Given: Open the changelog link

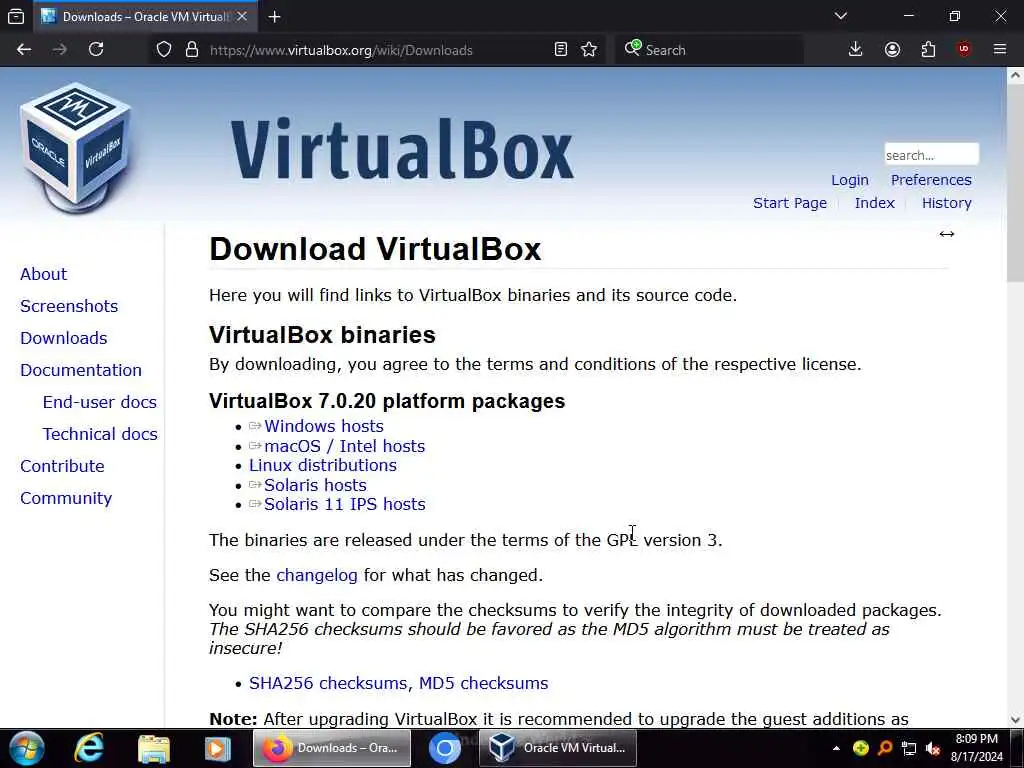Looking at the screenshot, I should coord(317,575).
